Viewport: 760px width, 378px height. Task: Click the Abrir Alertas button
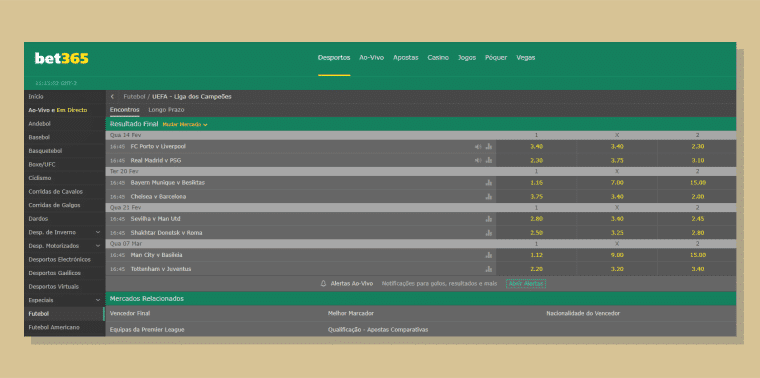pos(526,284)
